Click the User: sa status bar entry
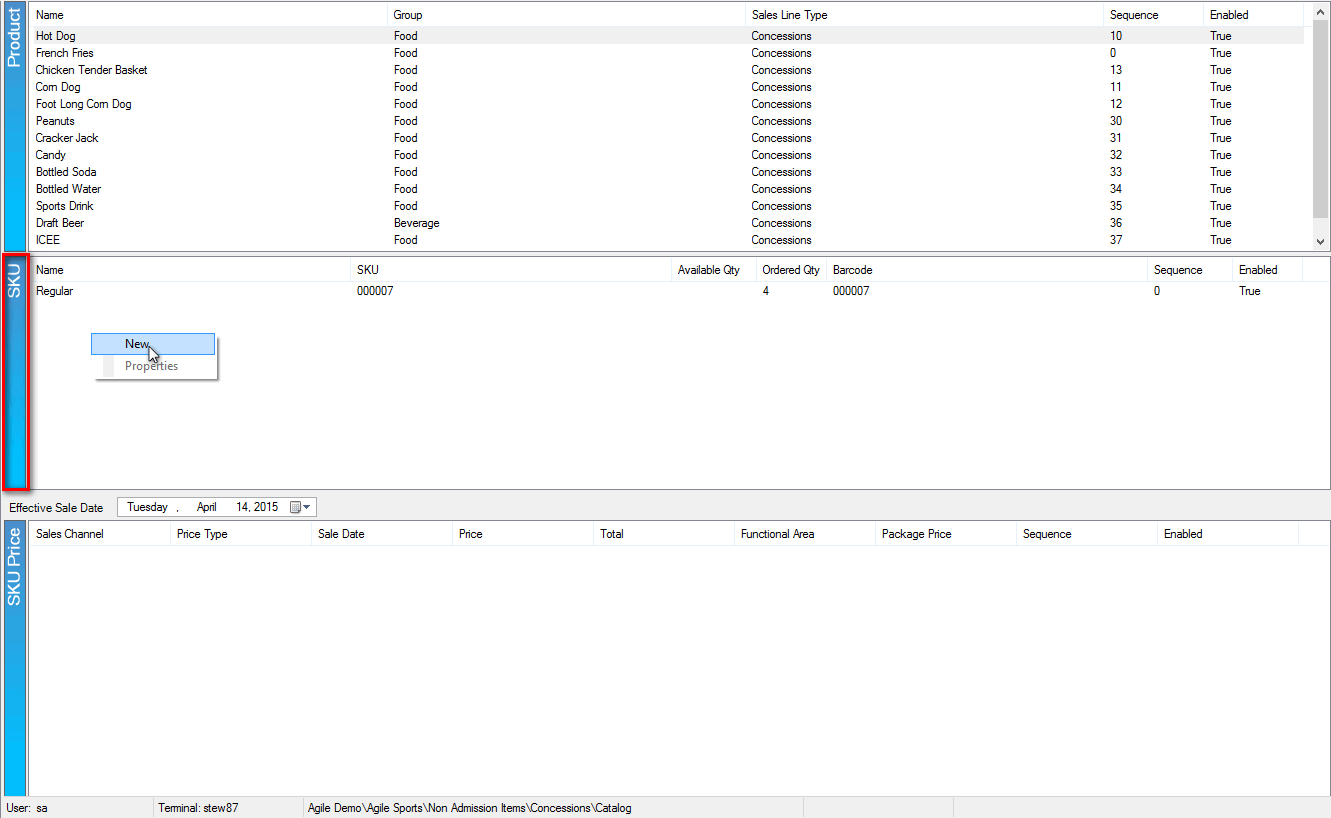Image resolution: width=1331 pixels, height=818 pixels. 27,808
